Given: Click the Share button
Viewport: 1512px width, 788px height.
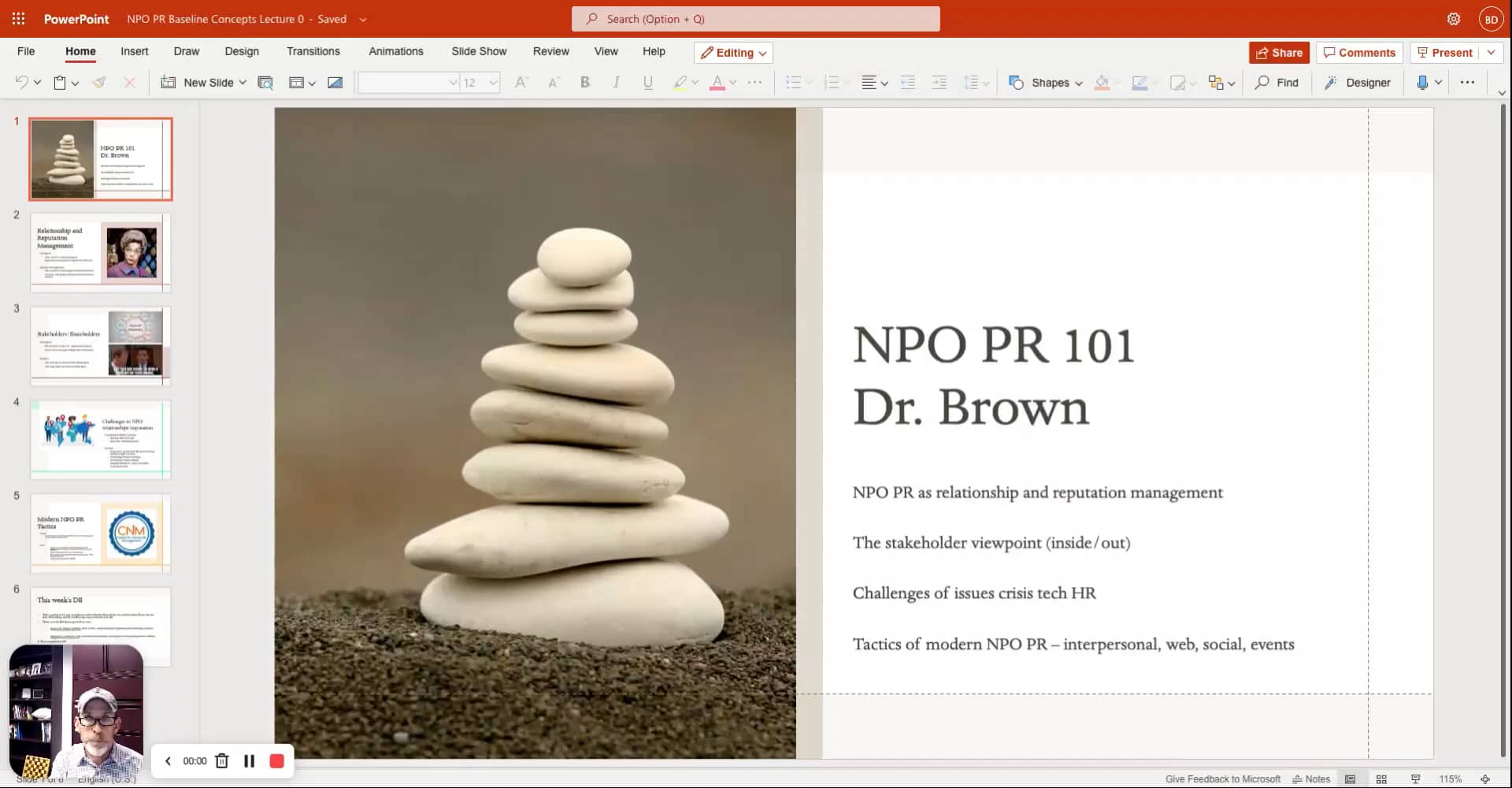Looking at the screenshot, I should tap(1279, 52).
